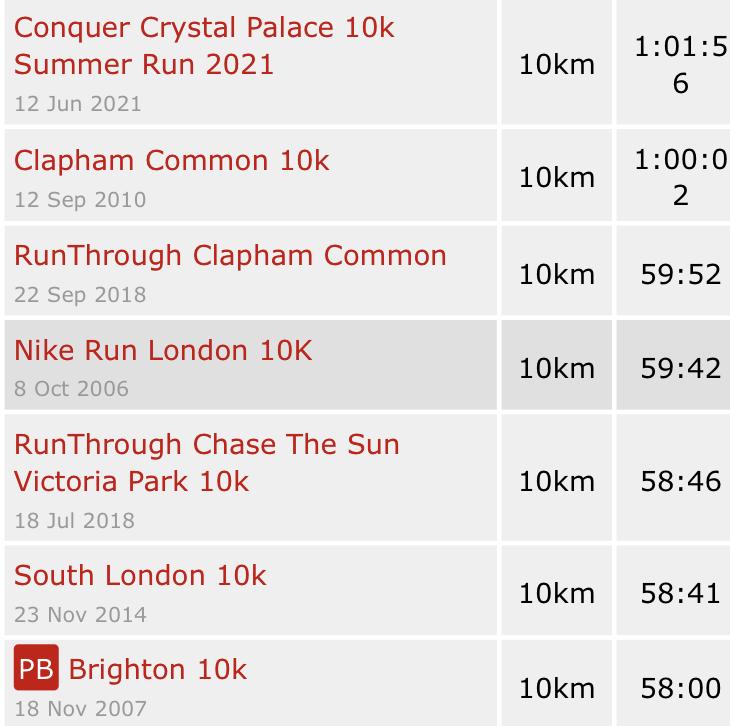Image resolution: width=730 pixels, height=726 pixels.
Task: Click 10km distance in Nike Run London row
Action: pos(557,368)
